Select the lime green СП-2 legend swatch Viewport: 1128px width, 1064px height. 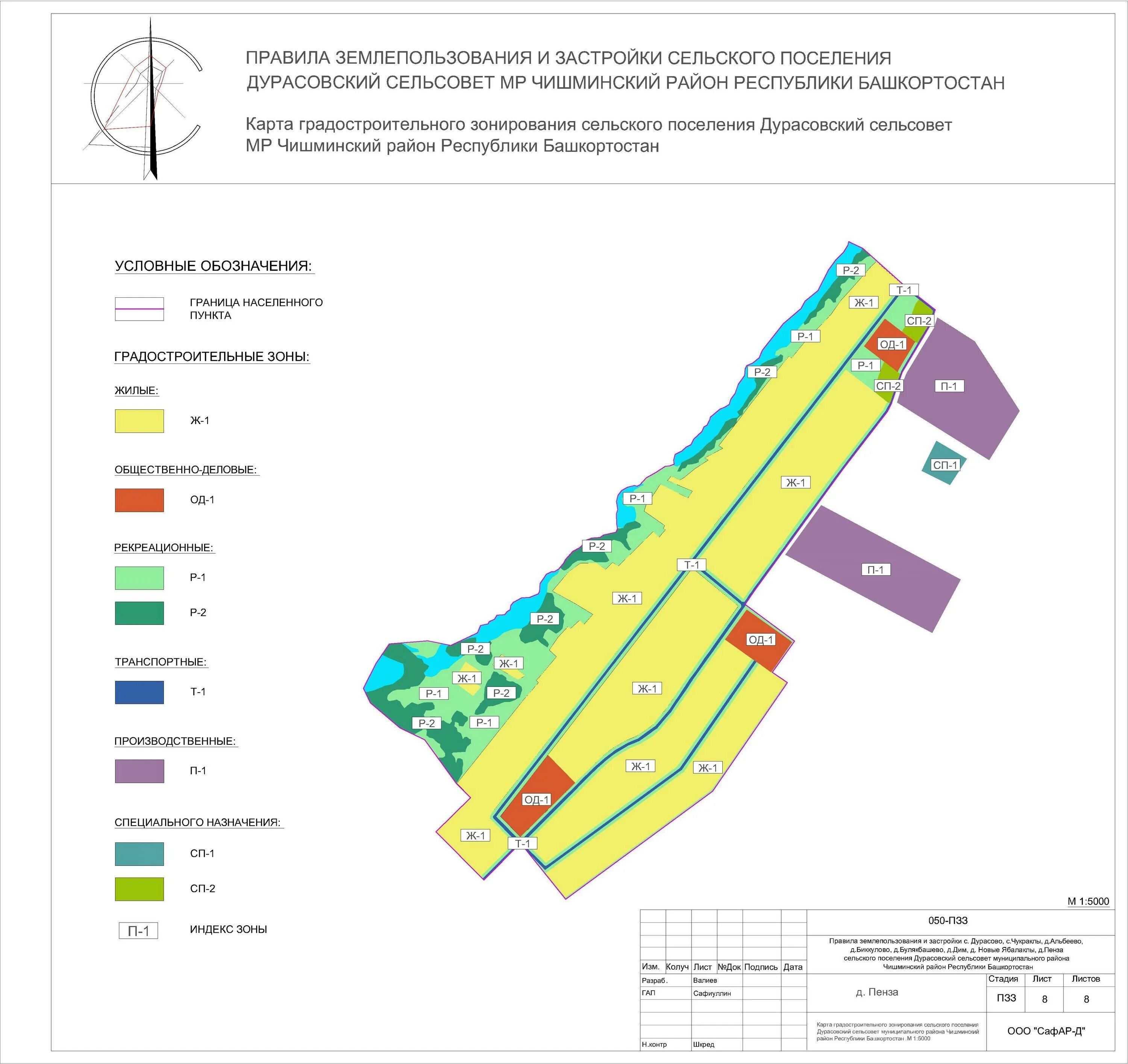(139, 889)
